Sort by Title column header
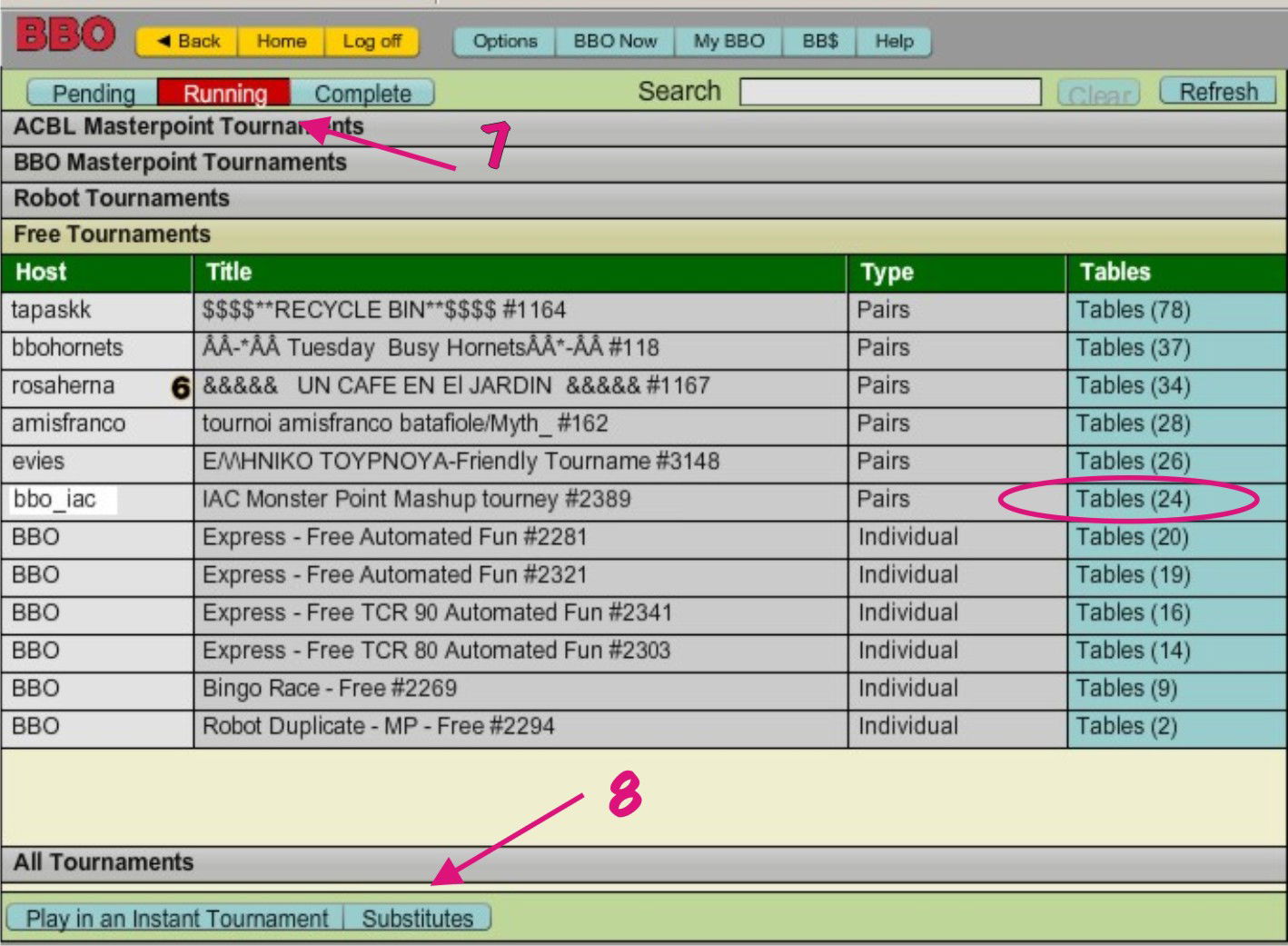Viewport: 1288px width, 946px height. pos(520,273)
